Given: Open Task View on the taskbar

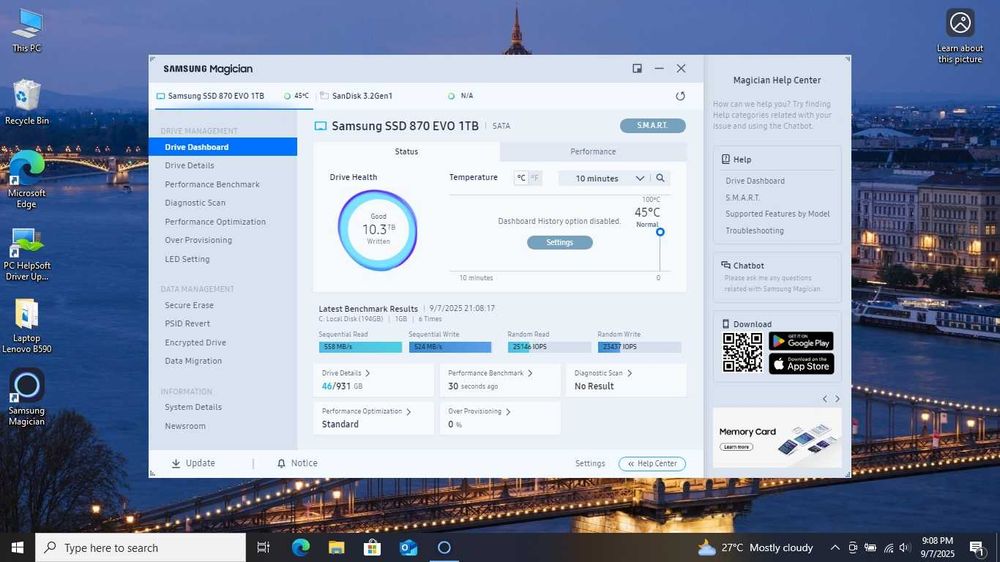Looking at the screenshot, I should coord(263,547).
